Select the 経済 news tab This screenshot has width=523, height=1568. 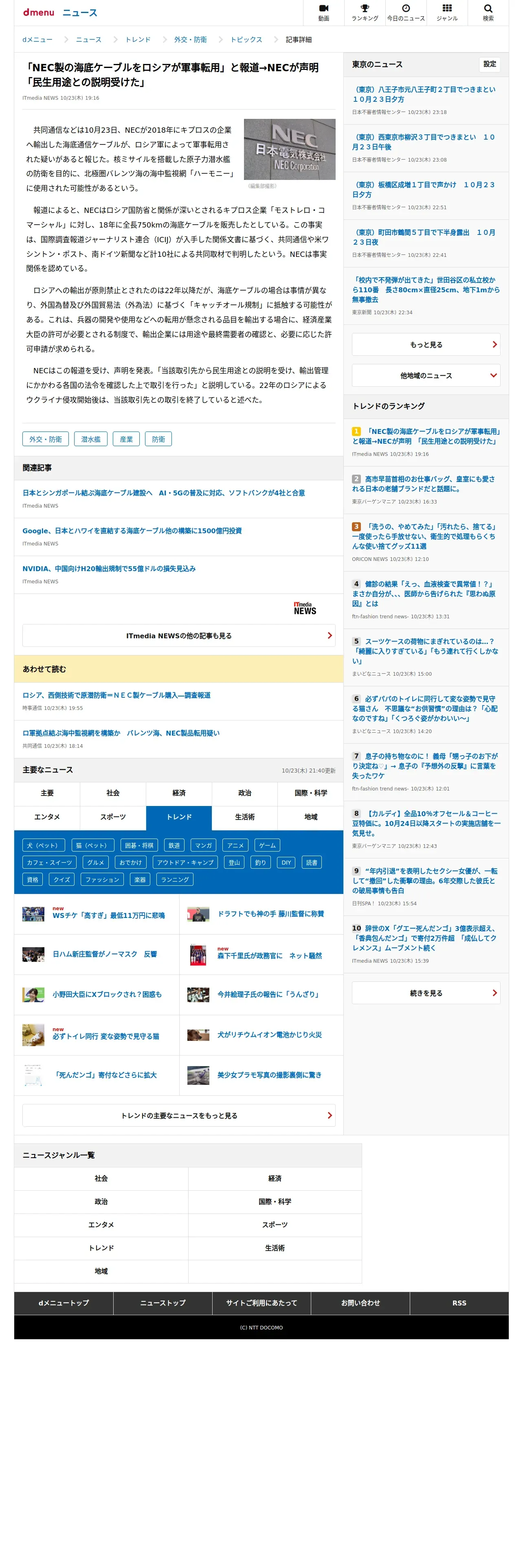point(179,793)
